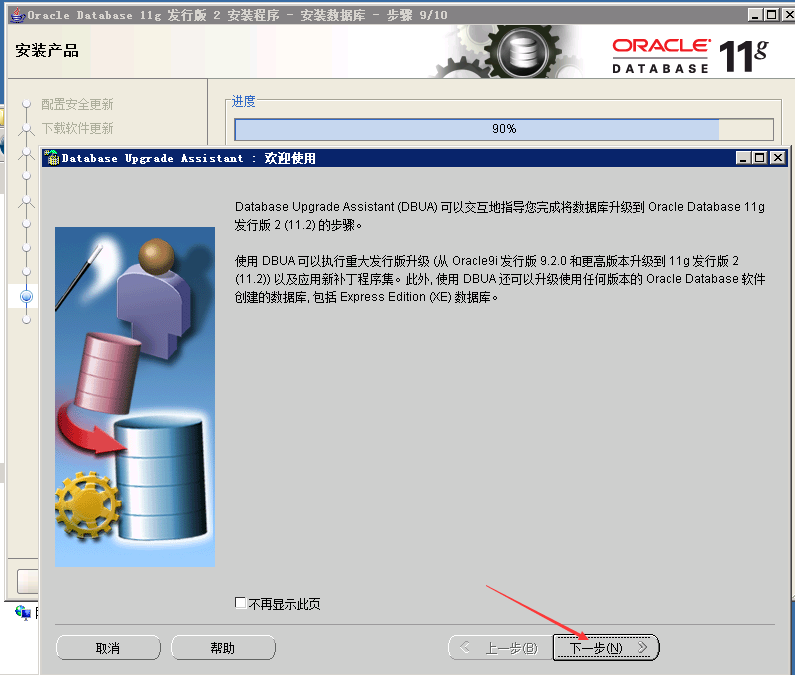Click the database gear emblem in installer banner
The height and width of the screenshot is (675, 795).
coord(523,52)
